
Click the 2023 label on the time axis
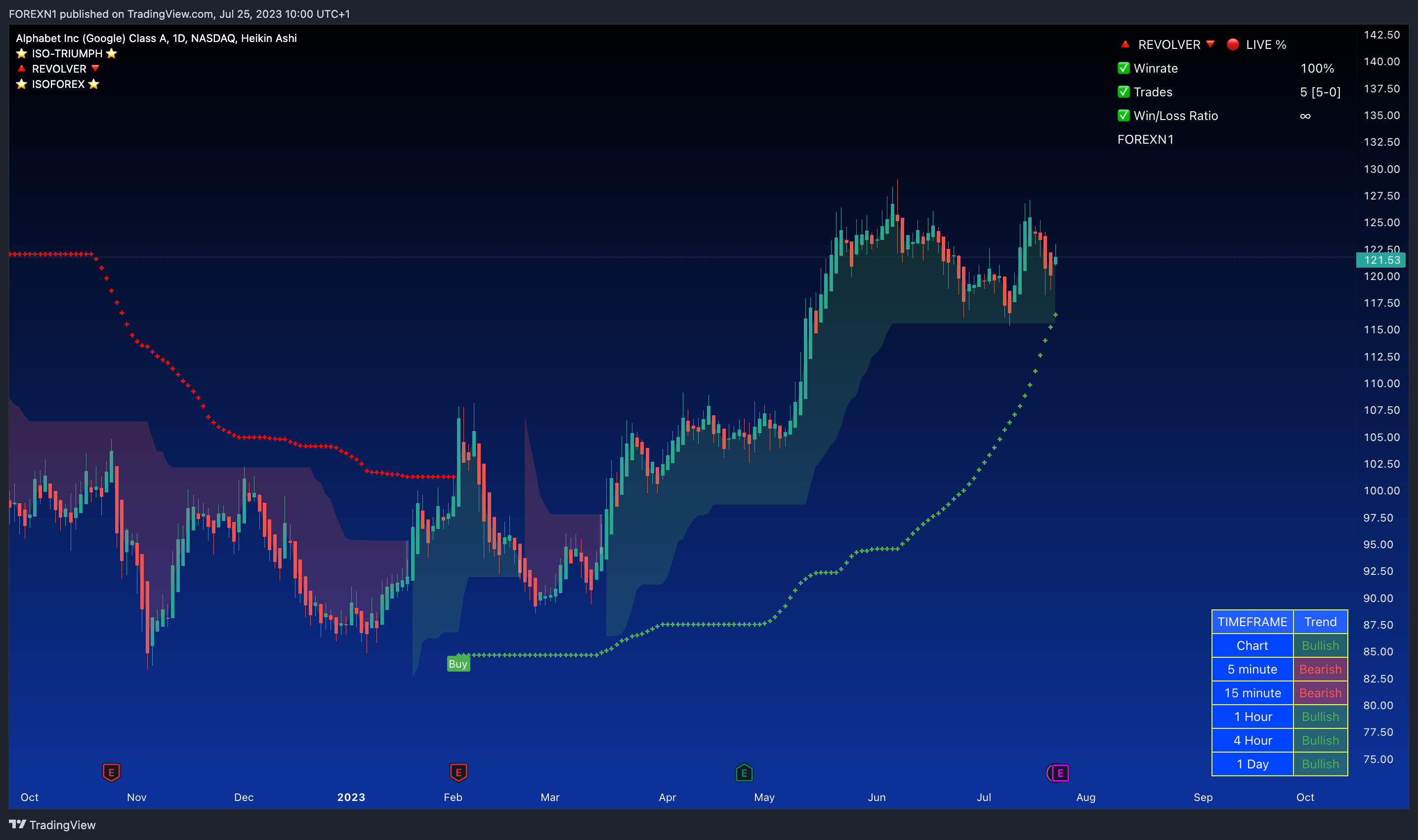pyautogui.click(x=351, y=797)
